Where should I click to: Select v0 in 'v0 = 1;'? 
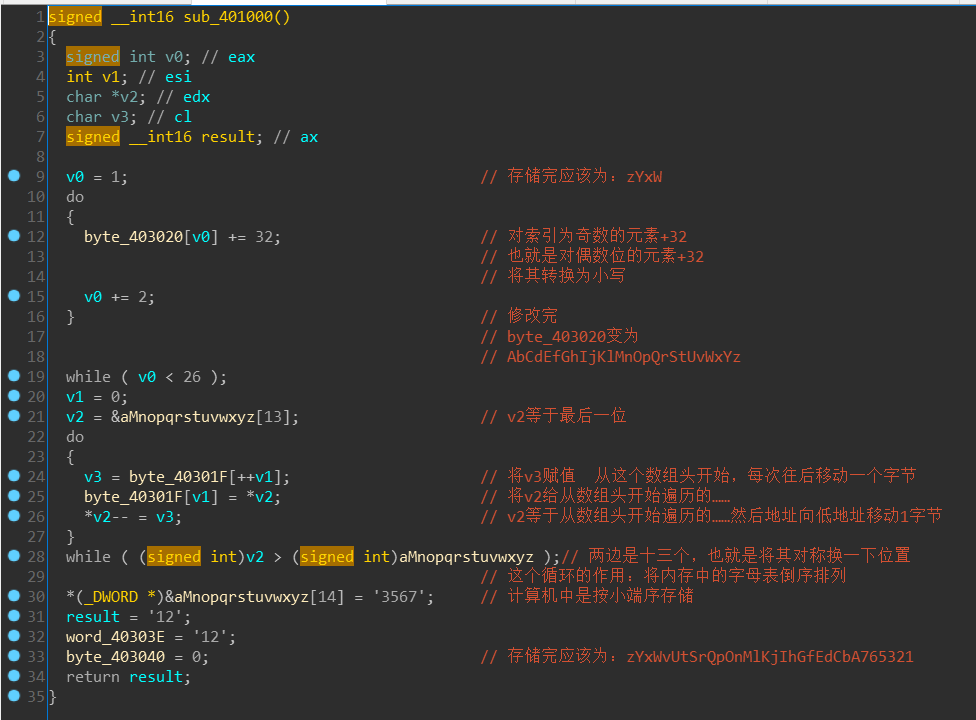point(75,177)
